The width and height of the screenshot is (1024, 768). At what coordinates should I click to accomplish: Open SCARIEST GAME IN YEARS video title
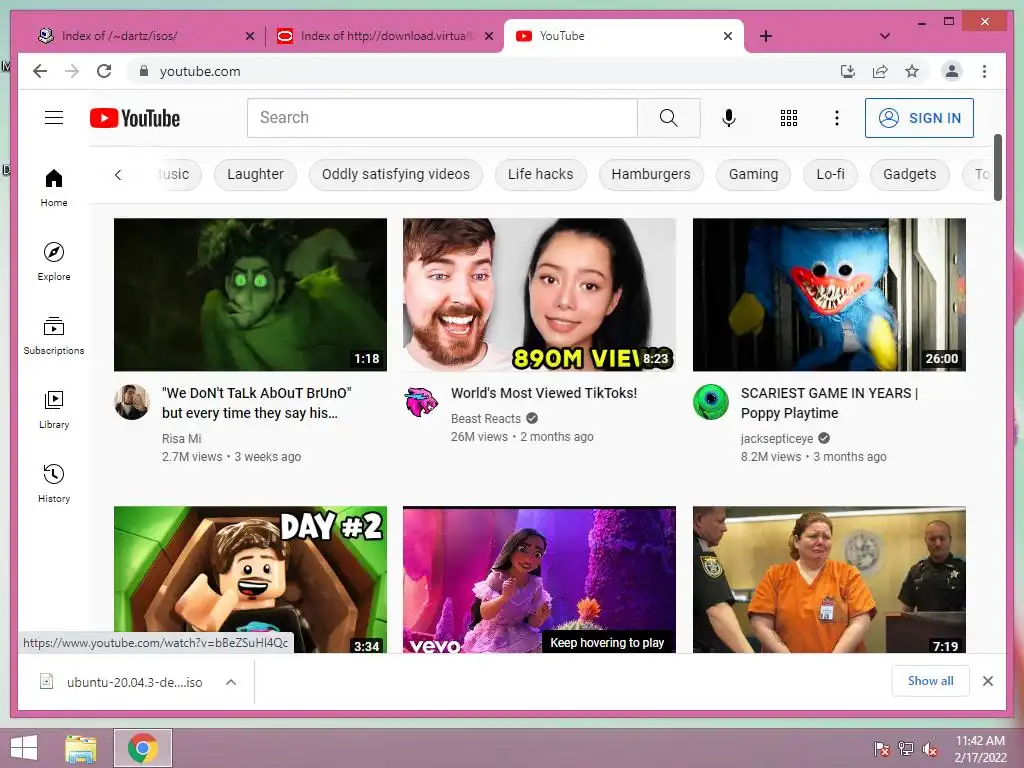pos(829,403)
